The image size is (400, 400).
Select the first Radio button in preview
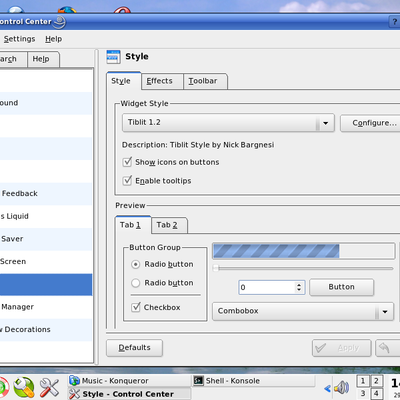(x=135, y=264)
